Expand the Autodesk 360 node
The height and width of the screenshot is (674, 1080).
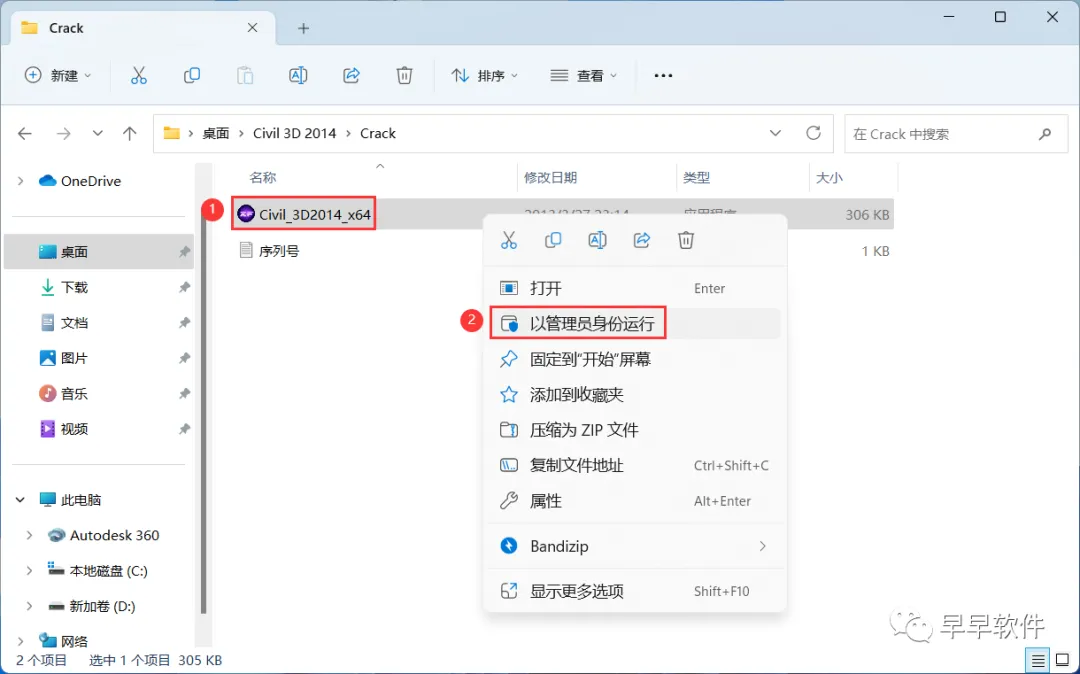coord(30,535)
